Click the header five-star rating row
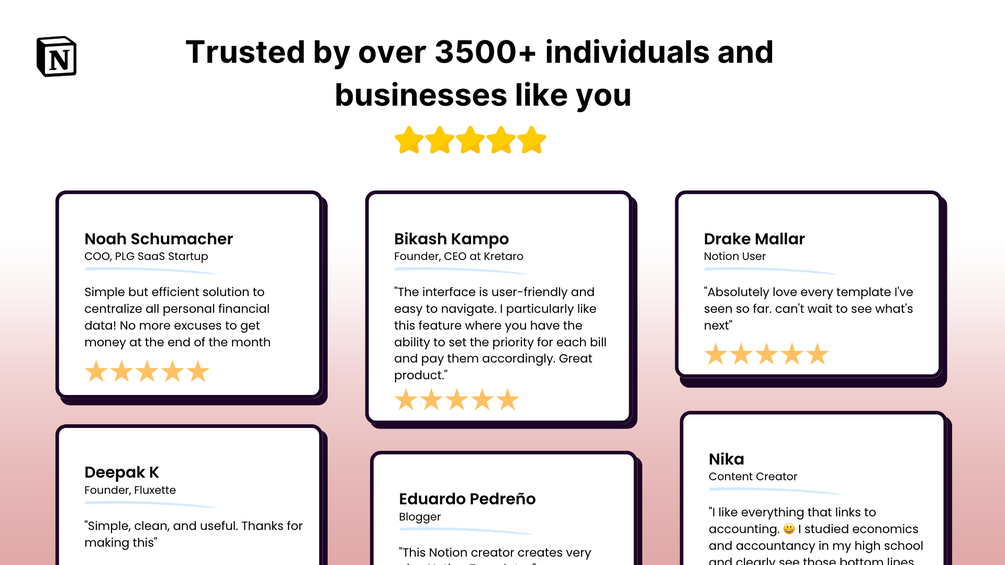Screen dimensions: 1005x565 click(x=470, y=140)
